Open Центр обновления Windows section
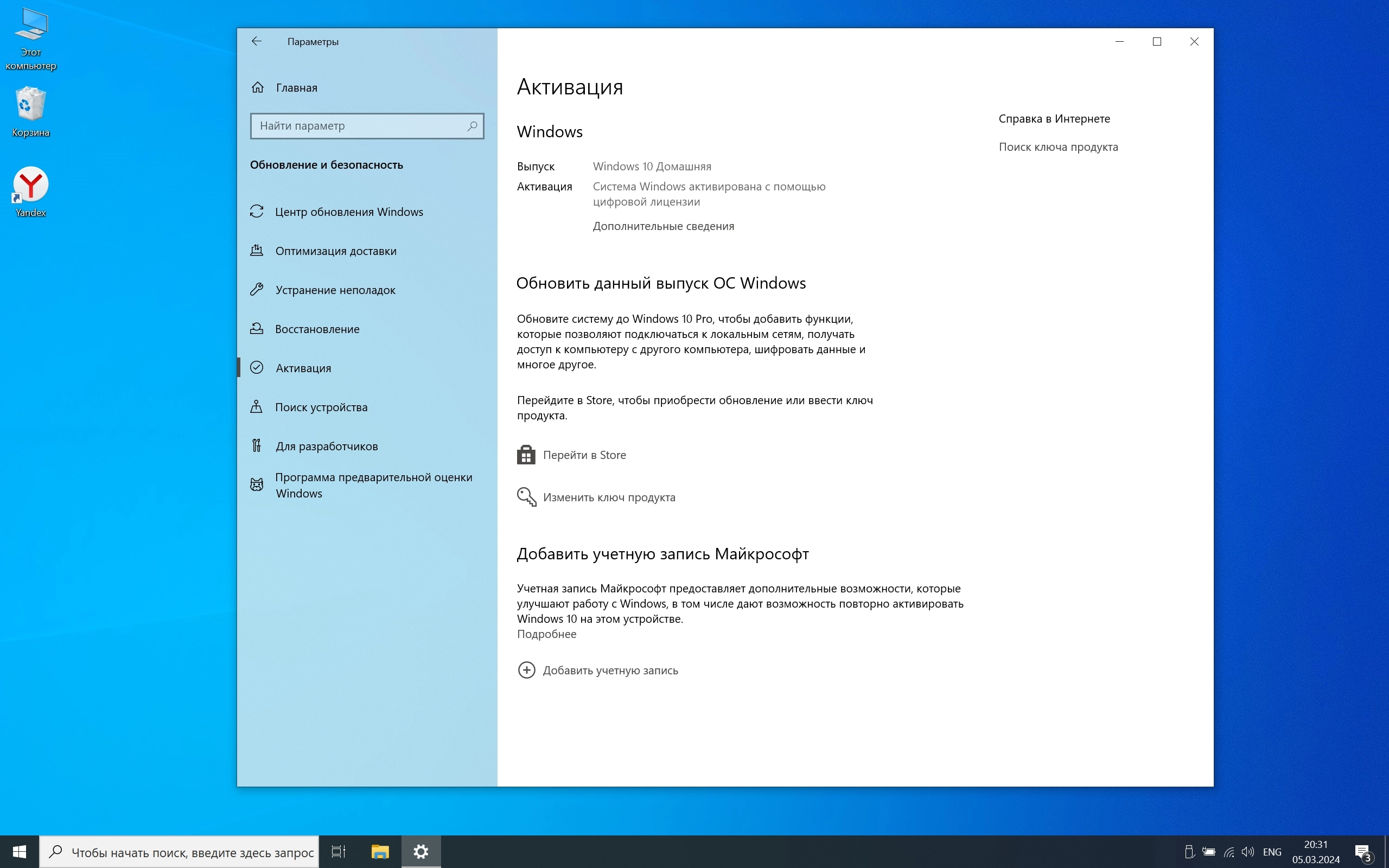The width and height of the screenshot is (1389, 868). pos(348,212)
